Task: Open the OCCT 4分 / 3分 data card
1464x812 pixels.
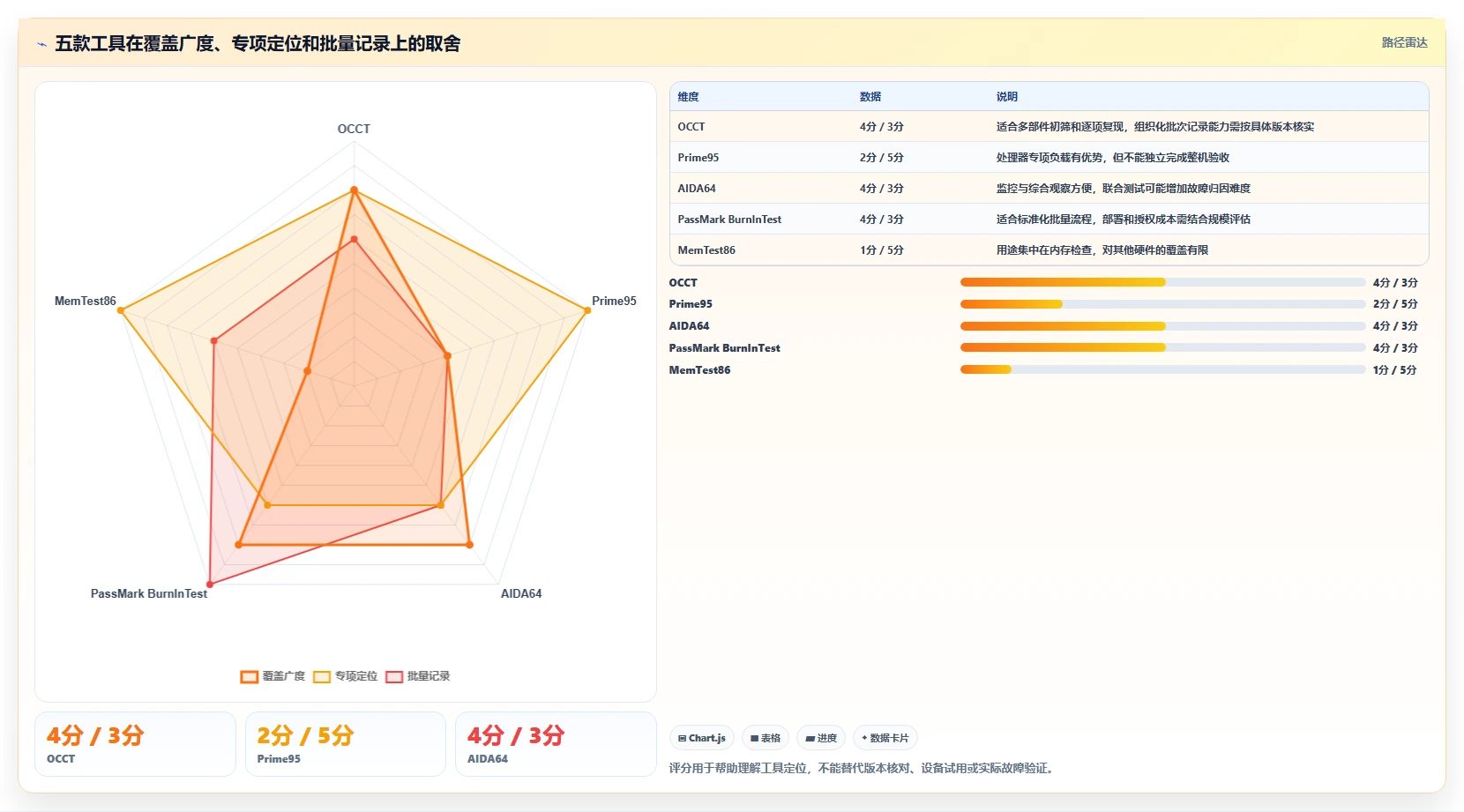Action: (135, 744)
